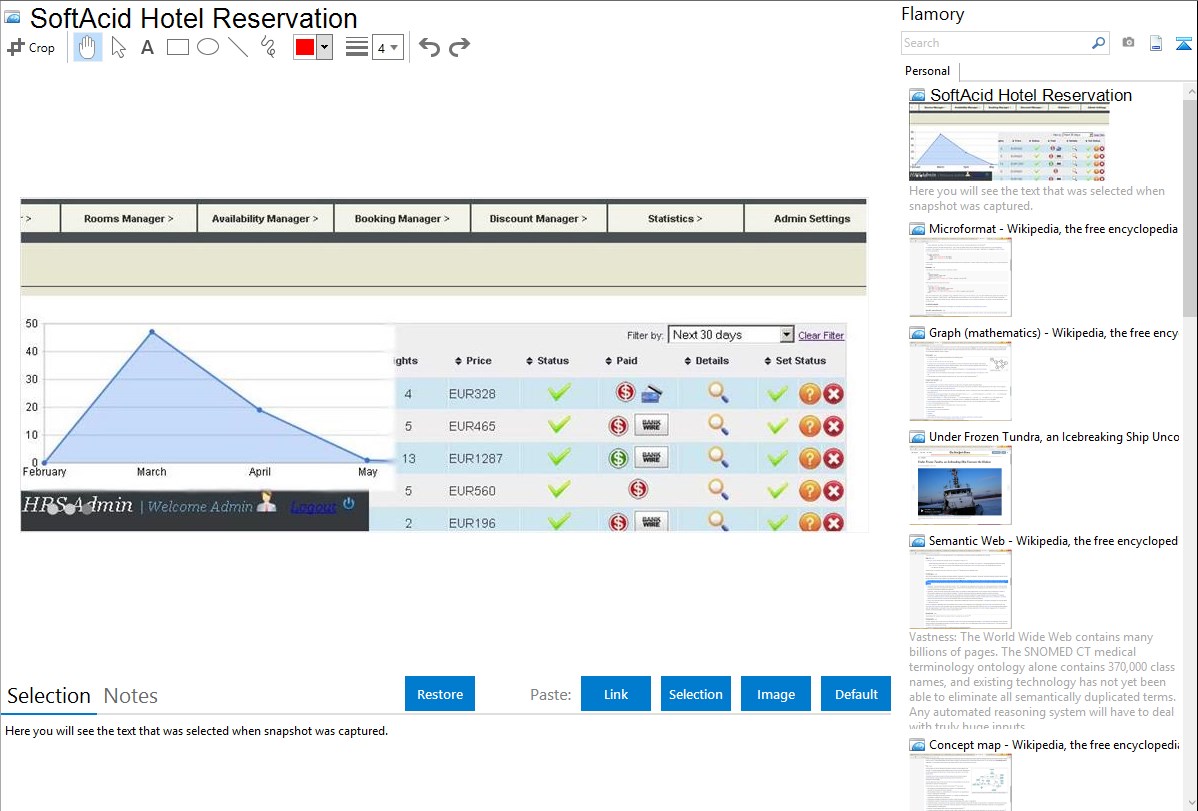
Task: Sort by Set Status column header
Action: [795, 361]
